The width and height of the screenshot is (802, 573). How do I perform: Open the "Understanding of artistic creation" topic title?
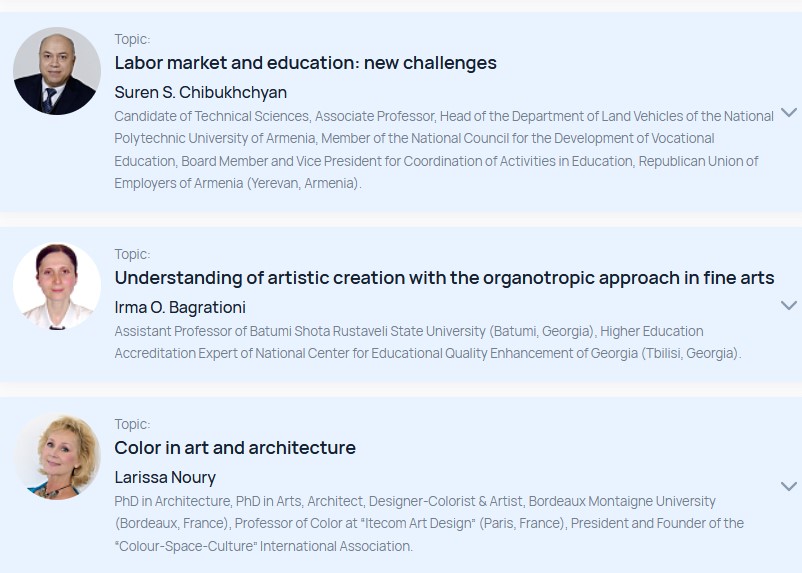(x=444, y=278)
